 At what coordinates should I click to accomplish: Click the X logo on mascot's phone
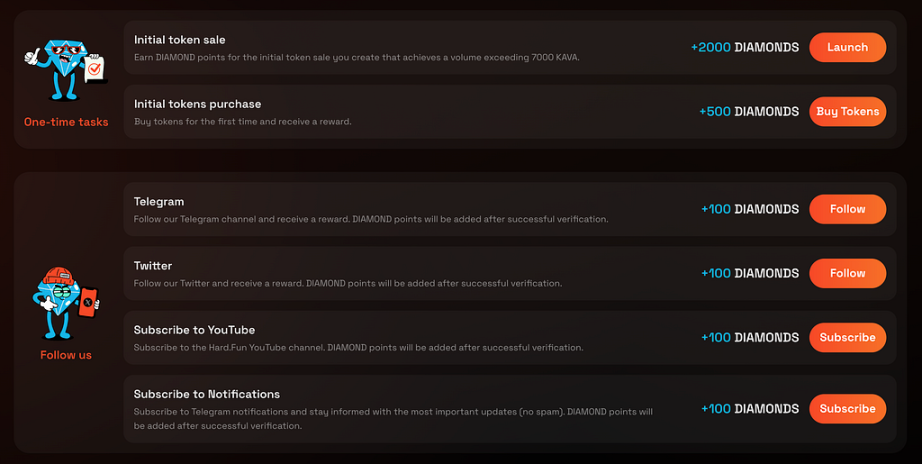click(x=88, y=302)
